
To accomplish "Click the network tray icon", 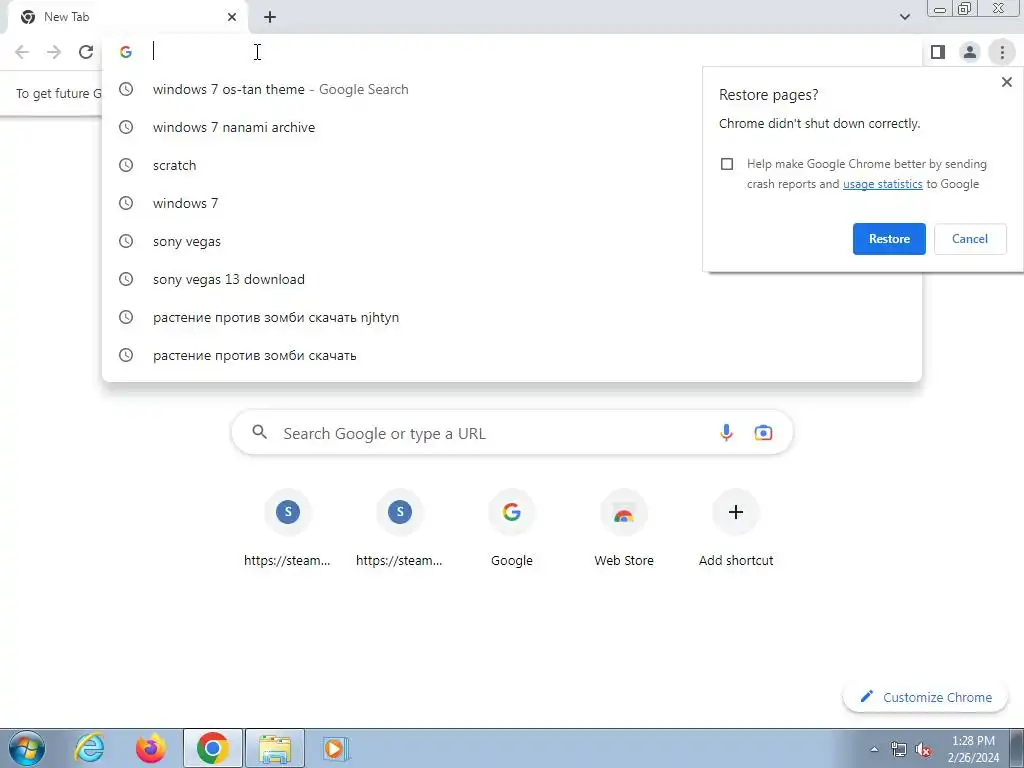I will (899, 750).
